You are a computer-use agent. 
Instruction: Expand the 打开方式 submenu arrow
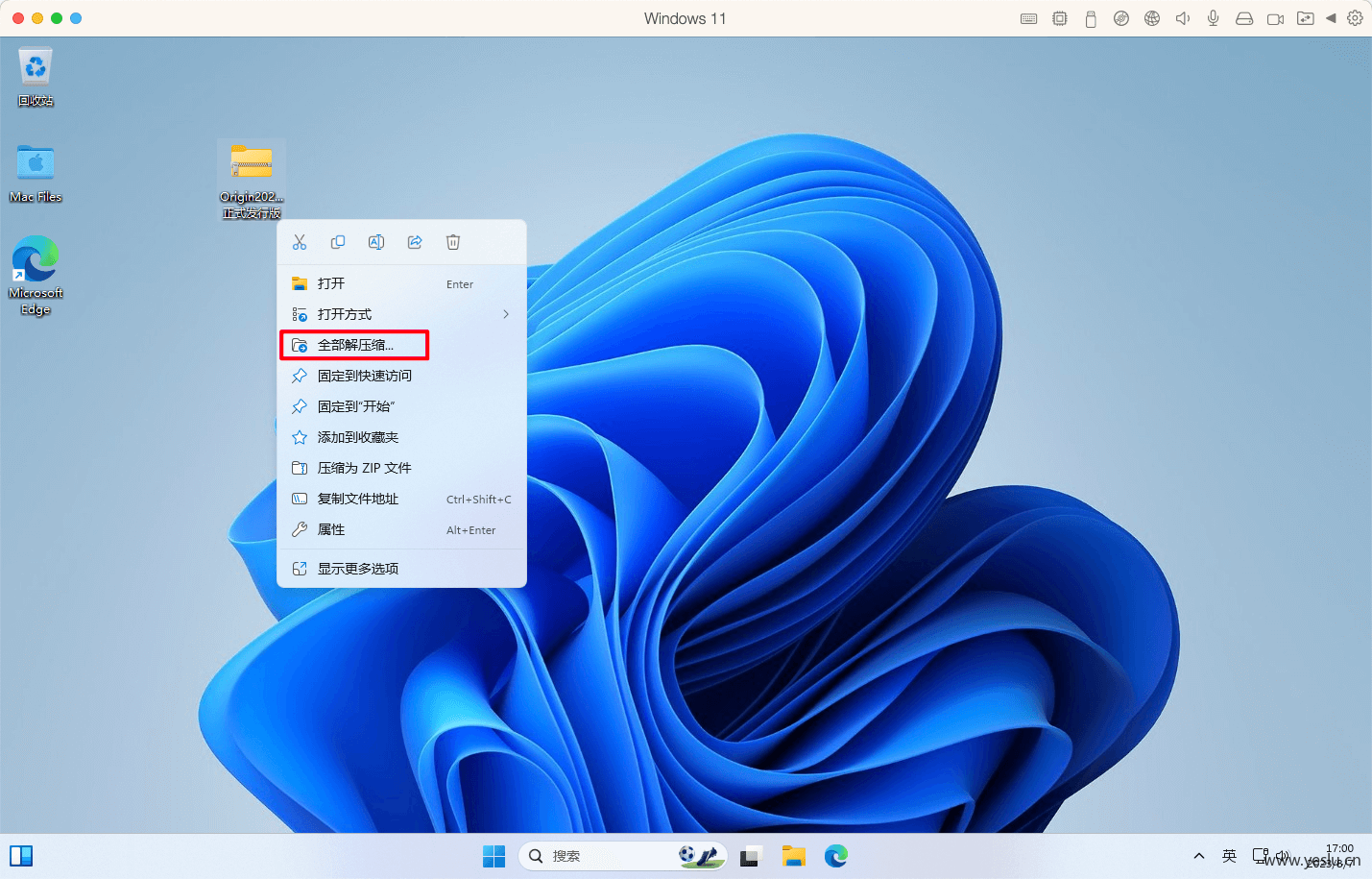click(x=506, y=314)
